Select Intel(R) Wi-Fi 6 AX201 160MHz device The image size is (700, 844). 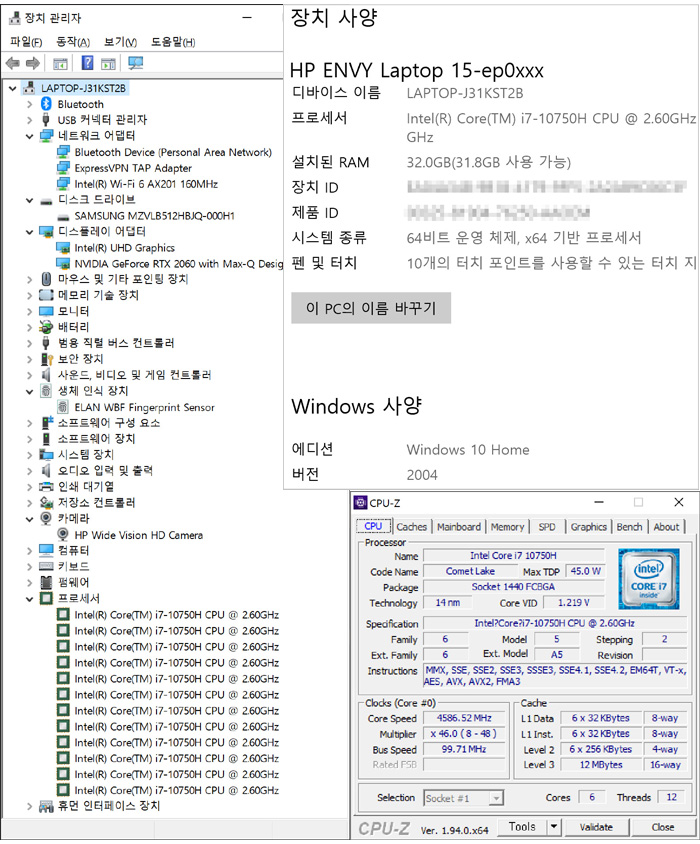146,184
